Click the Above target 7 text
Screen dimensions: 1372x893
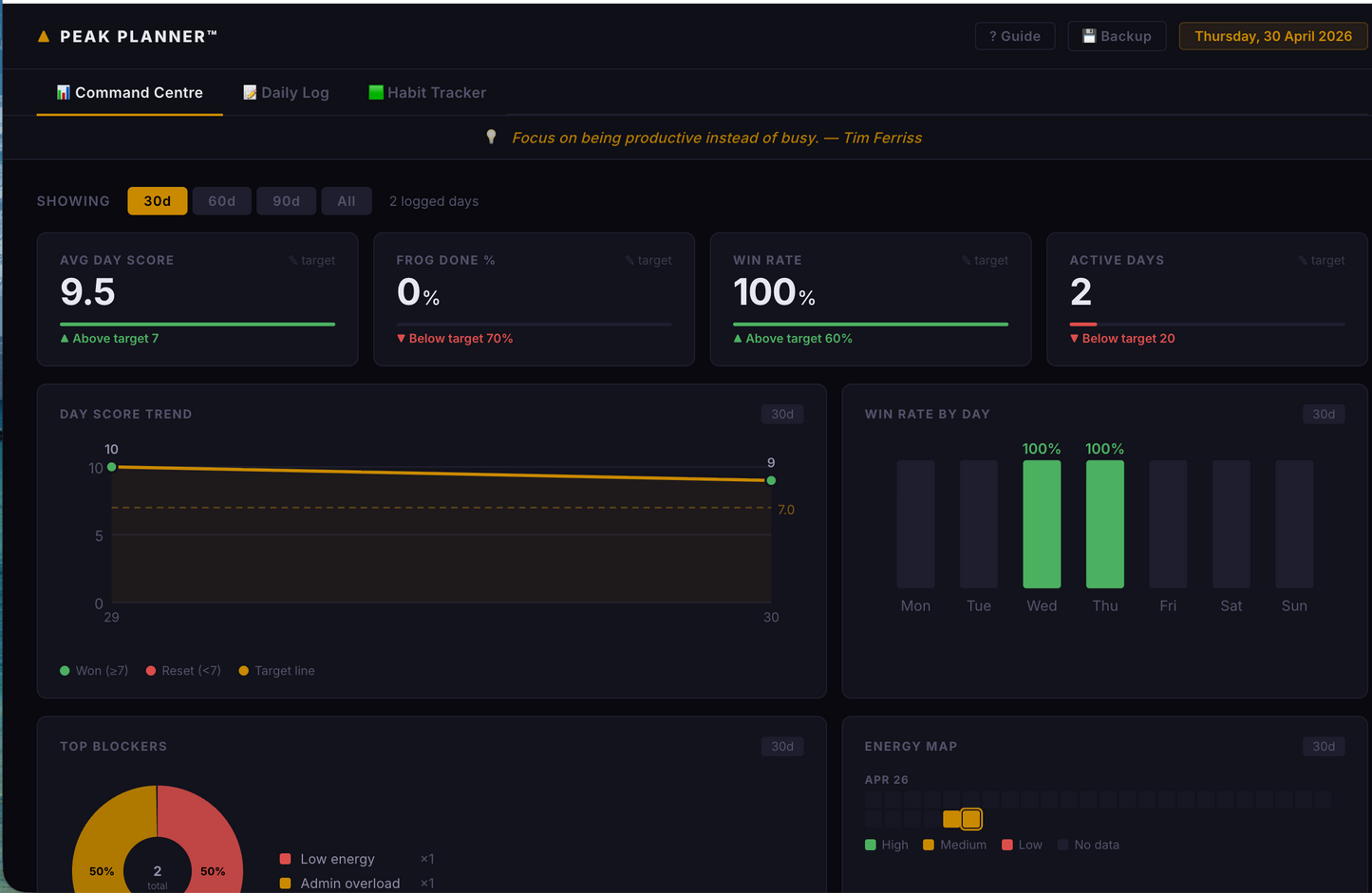109,339
